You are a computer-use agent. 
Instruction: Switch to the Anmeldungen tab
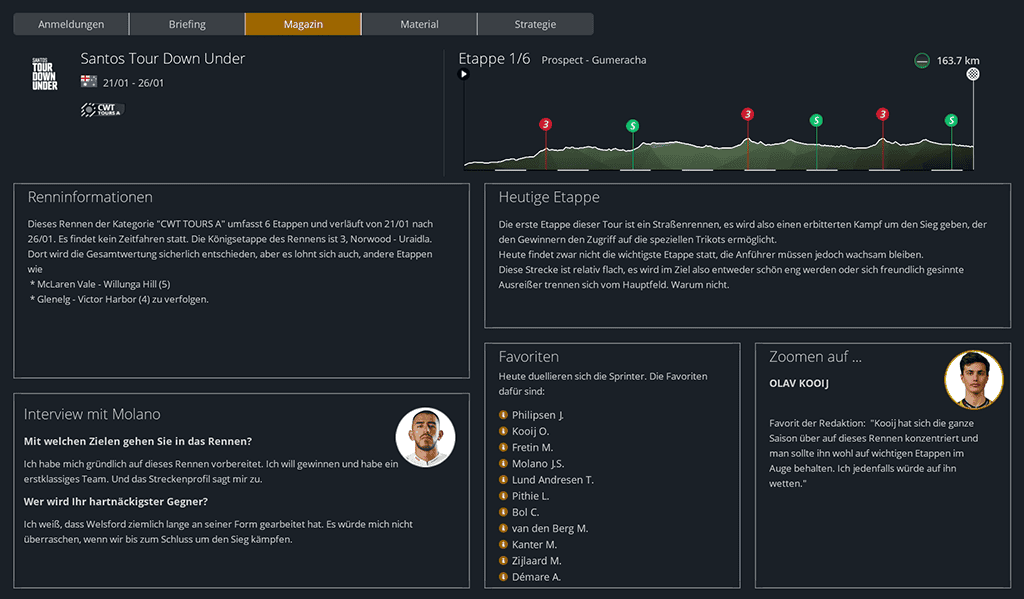click(71, 24)
